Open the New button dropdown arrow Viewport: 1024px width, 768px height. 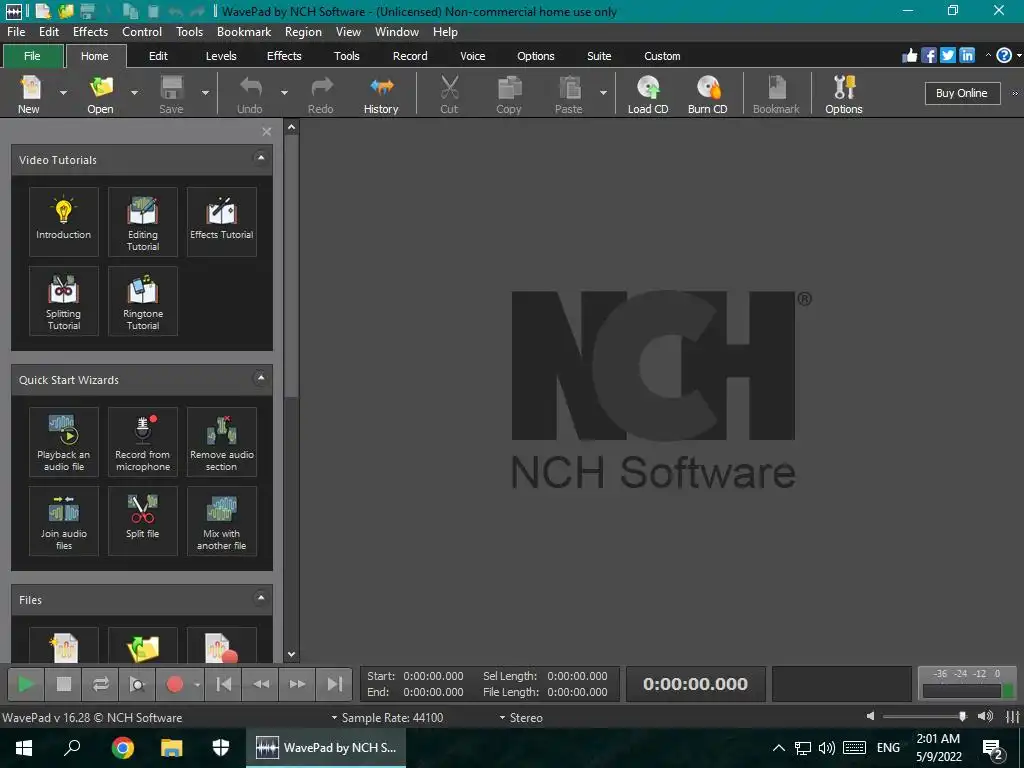pyautogui.click(x=63, y=93)
